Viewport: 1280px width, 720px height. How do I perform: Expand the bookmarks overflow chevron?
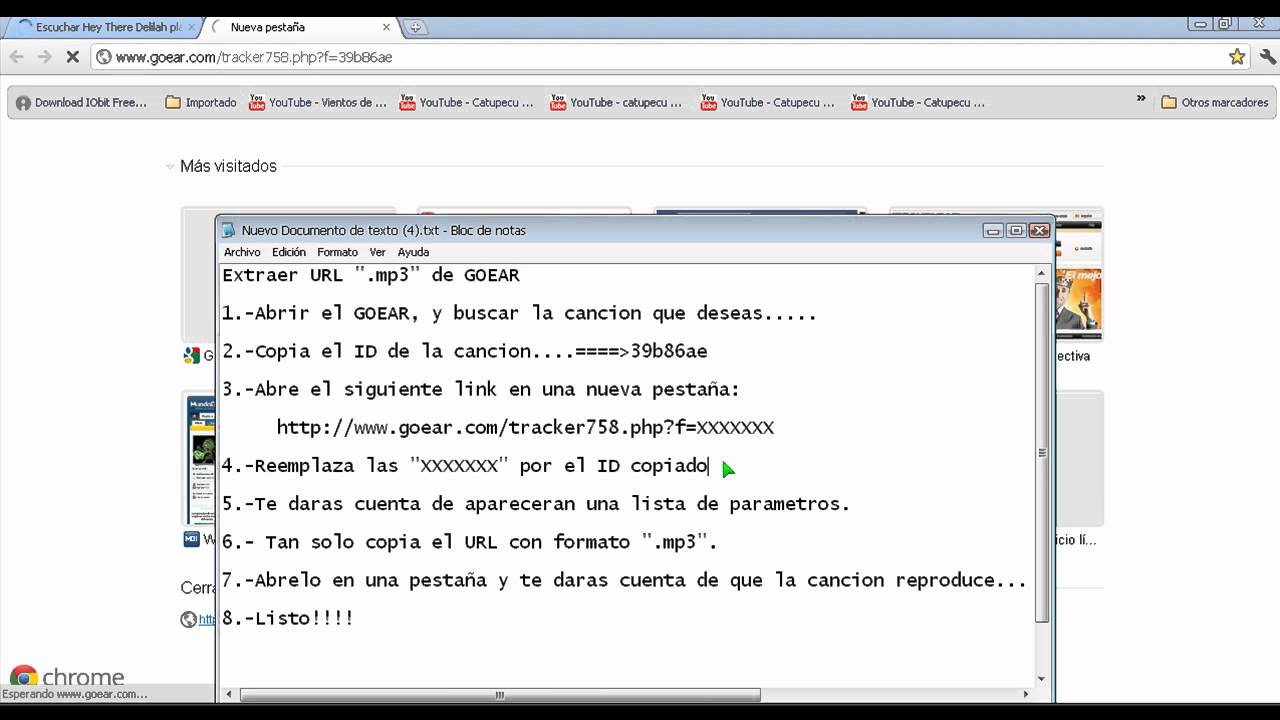tap(1141, 99)
